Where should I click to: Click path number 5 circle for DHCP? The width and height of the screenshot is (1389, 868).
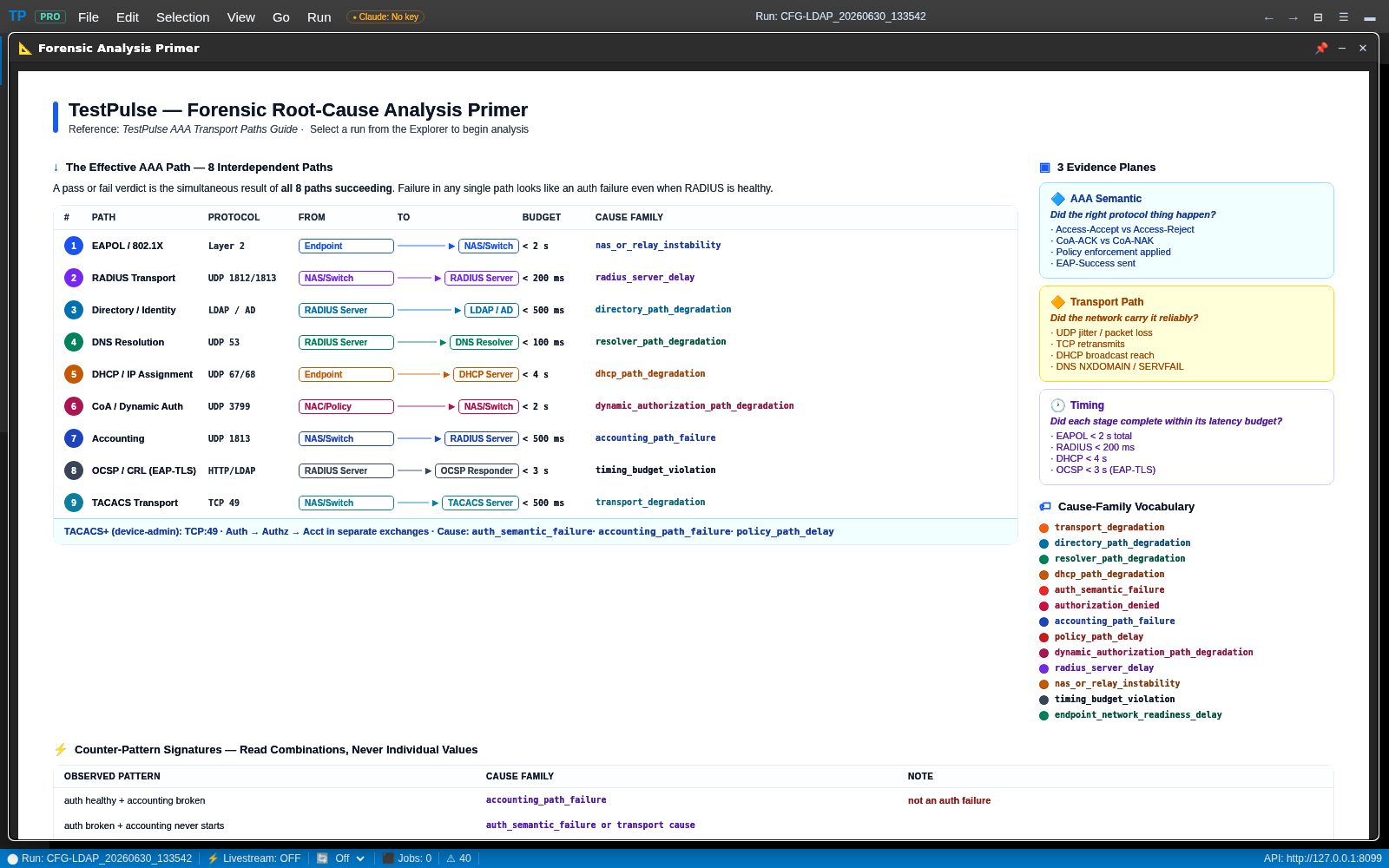point(74,374)
